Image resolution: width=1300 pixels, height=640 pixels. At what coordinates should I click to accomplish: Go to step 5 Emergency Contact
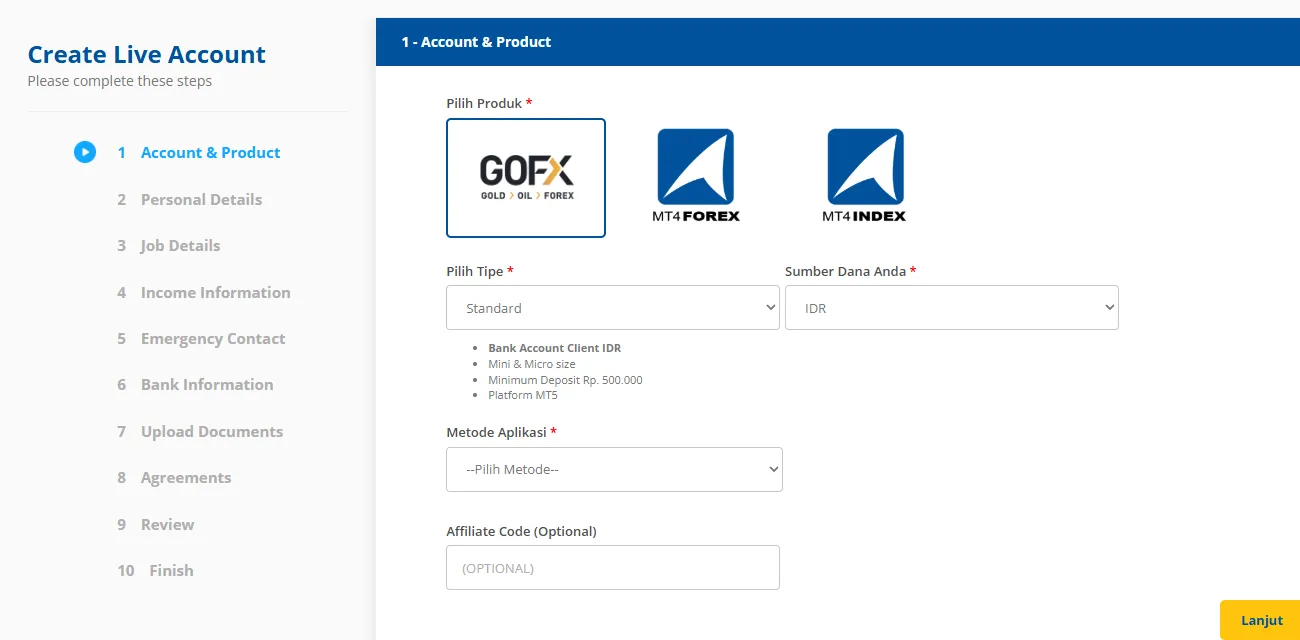[x=201, y=339]
